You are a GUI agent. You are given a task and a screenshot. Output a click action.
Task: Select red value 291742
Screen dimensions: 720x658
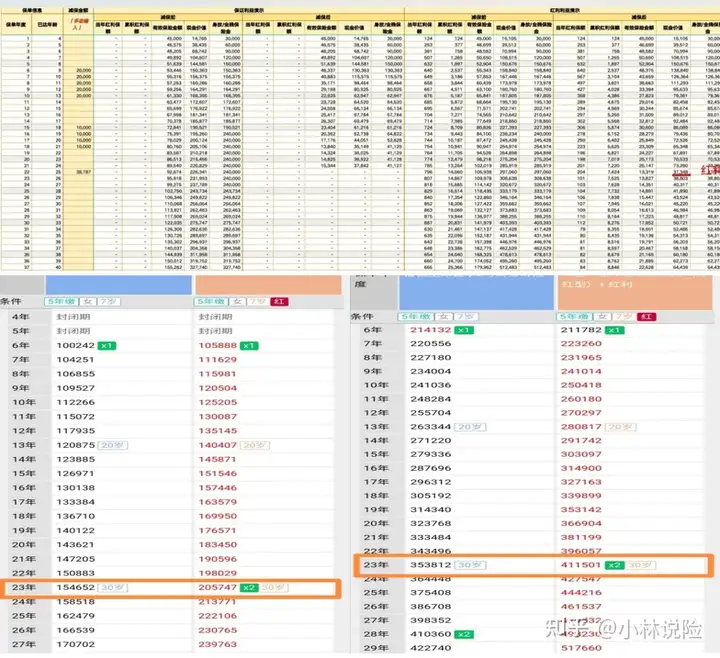[581, 441]
